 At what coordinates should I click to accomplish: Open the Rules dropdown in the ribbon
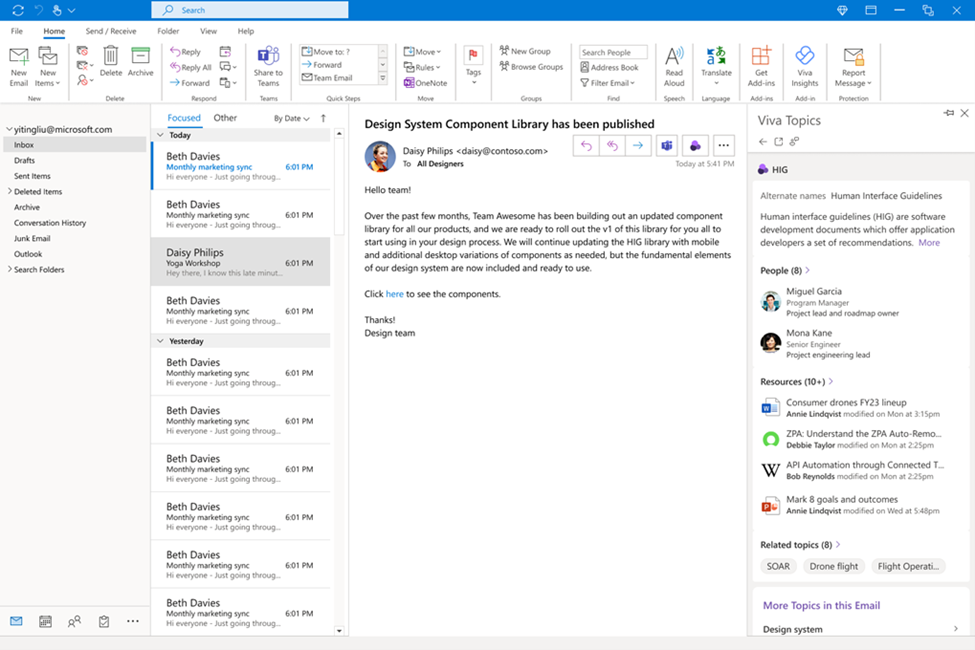pos(422,67)
